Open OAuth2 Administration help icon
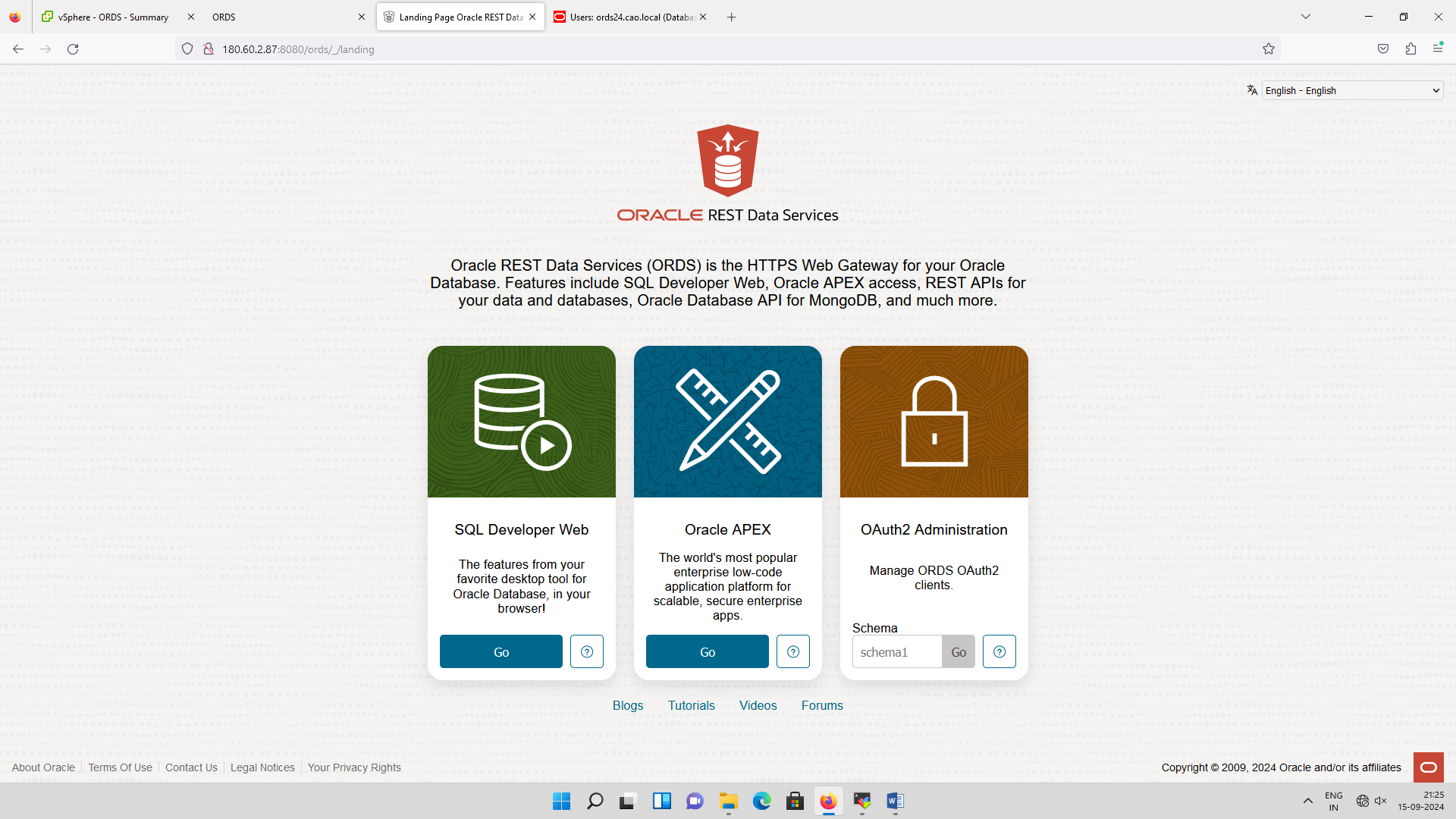Screen dimensions: 1456x819 (999, 651)
